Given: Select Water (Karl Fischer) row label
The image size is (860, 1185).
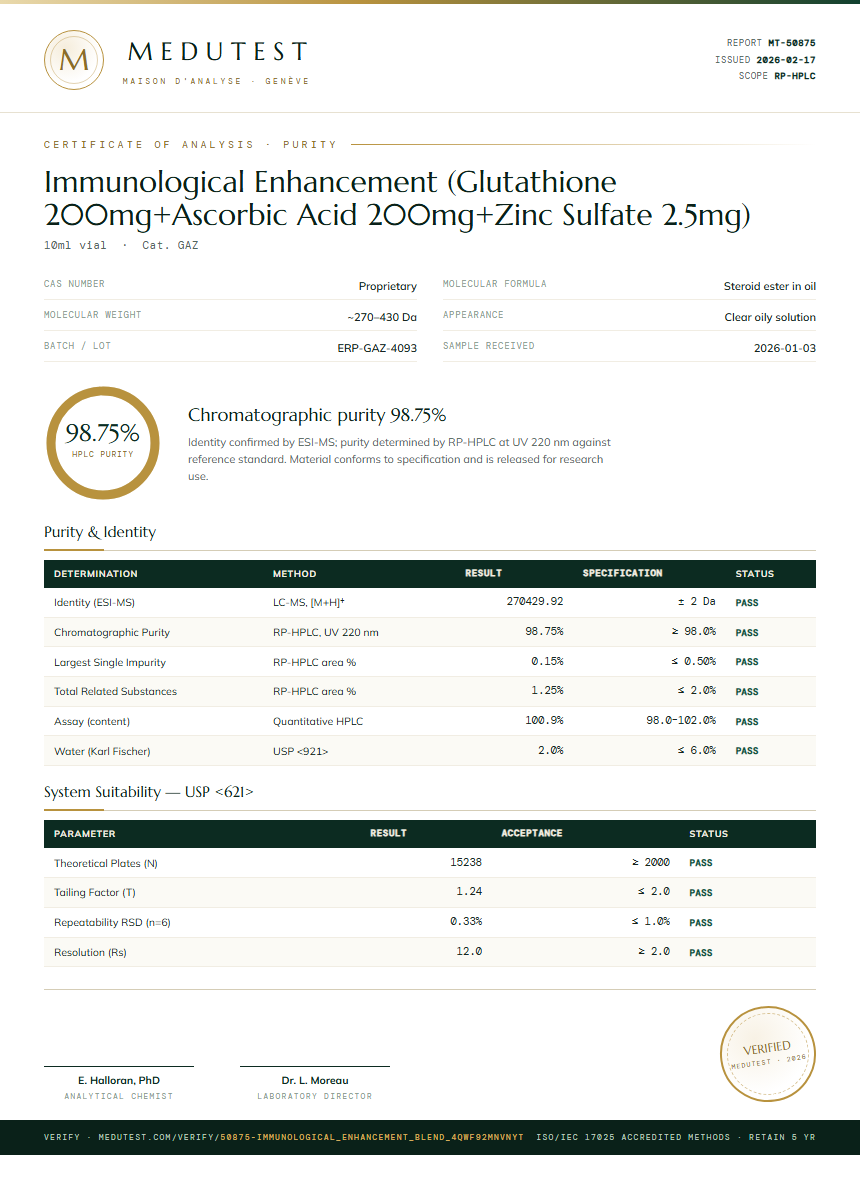Looking at the screenshot, I should coord(102,751).
